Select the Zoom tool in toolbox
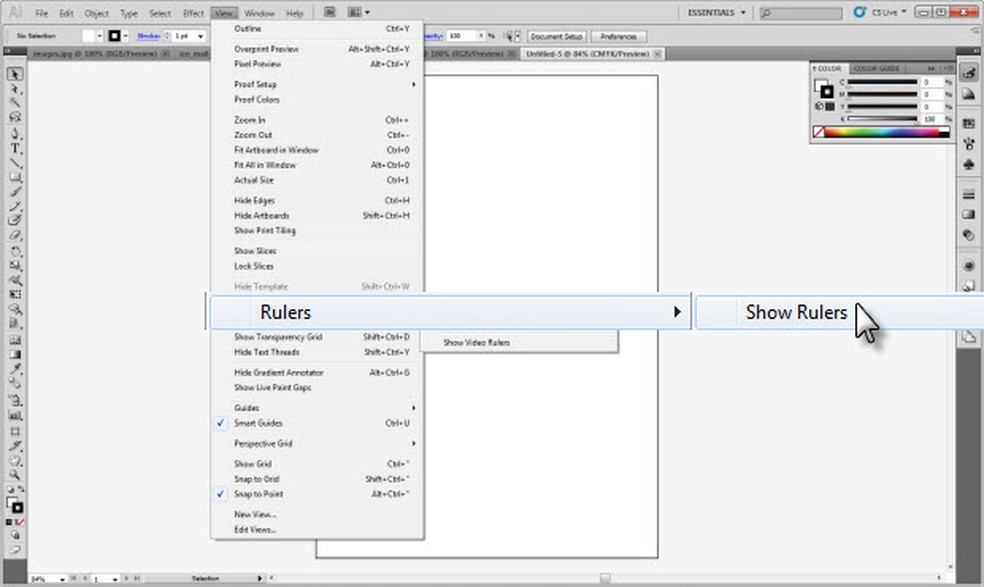 [x=15, y=475]
